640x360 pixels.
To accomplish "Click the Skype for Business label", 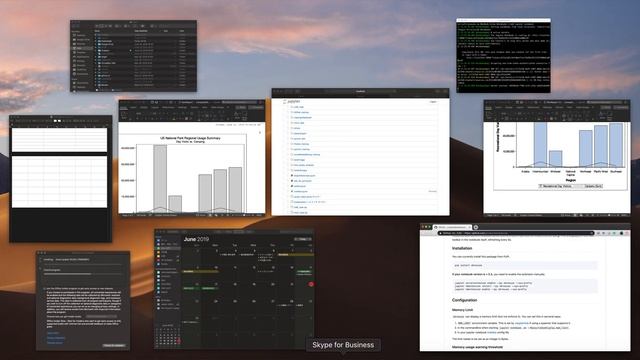I will coord(343,345).
